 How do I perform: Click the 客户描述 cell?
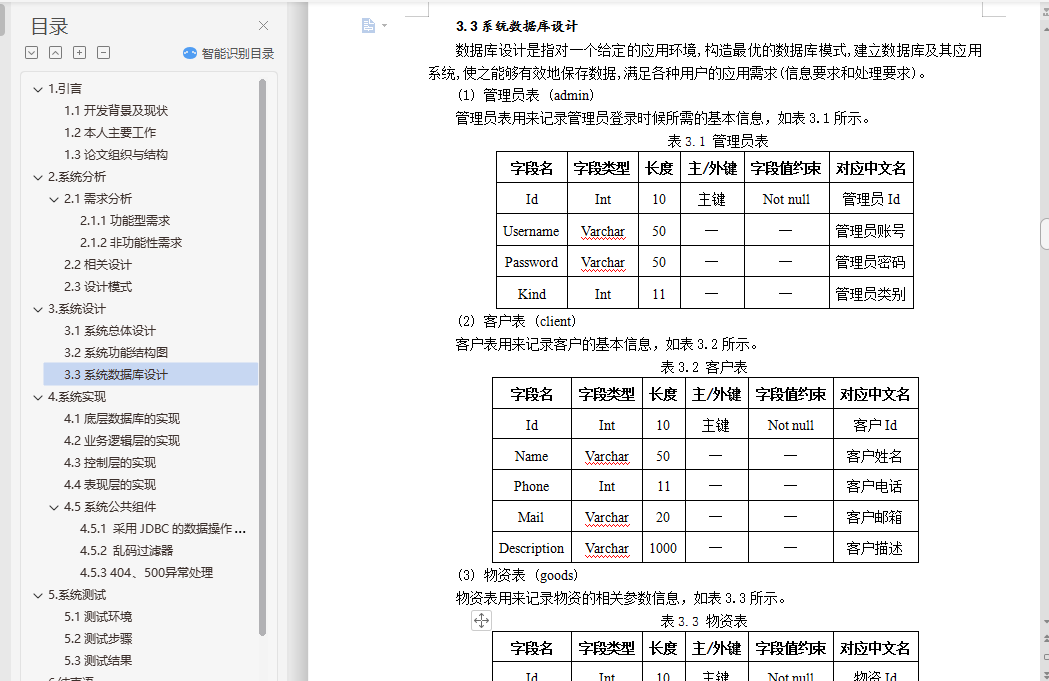pos(874,548)
